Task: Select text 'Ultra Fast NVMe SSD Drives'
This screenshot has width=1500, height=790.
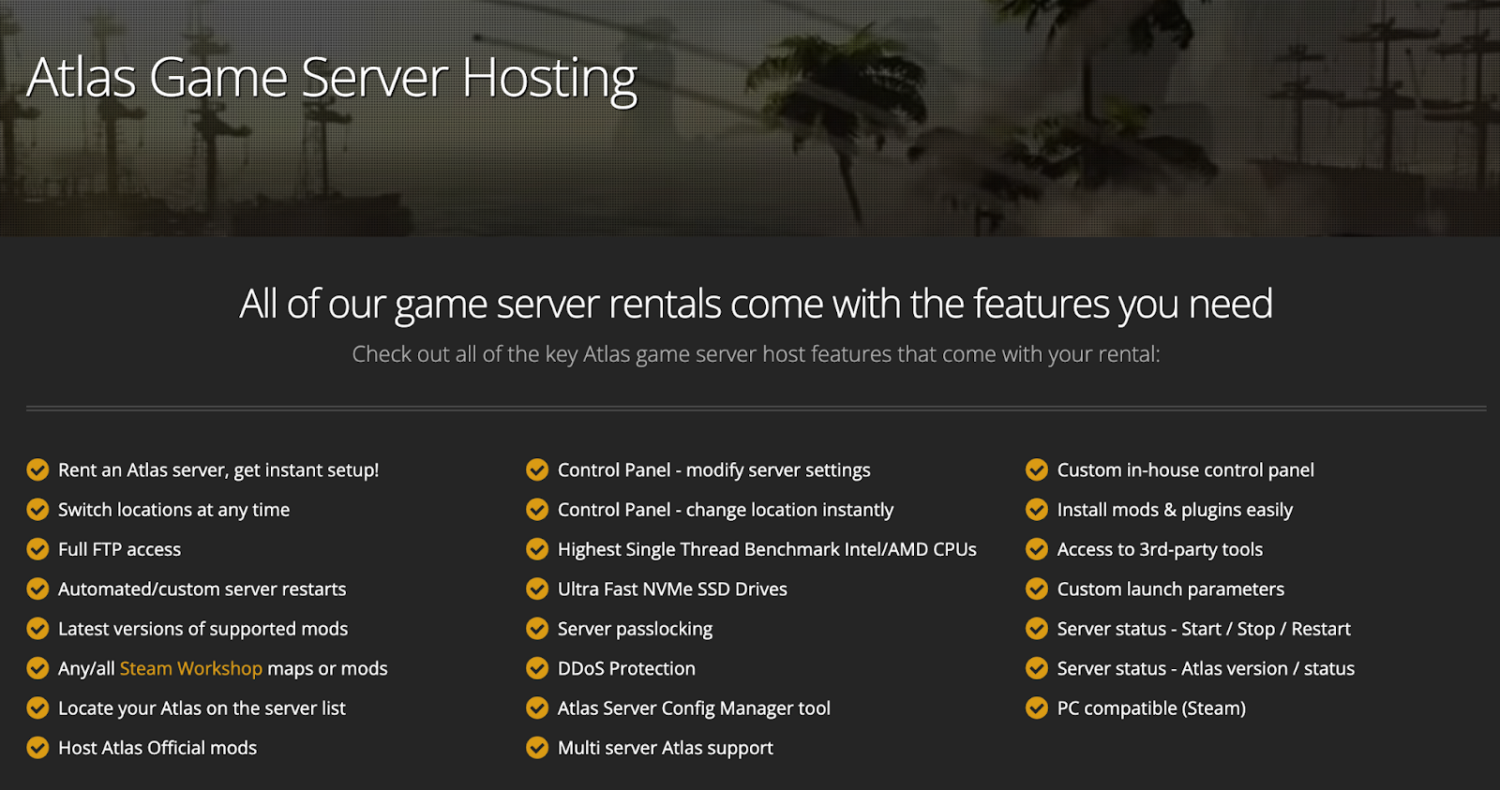Action: pos(673,589)
